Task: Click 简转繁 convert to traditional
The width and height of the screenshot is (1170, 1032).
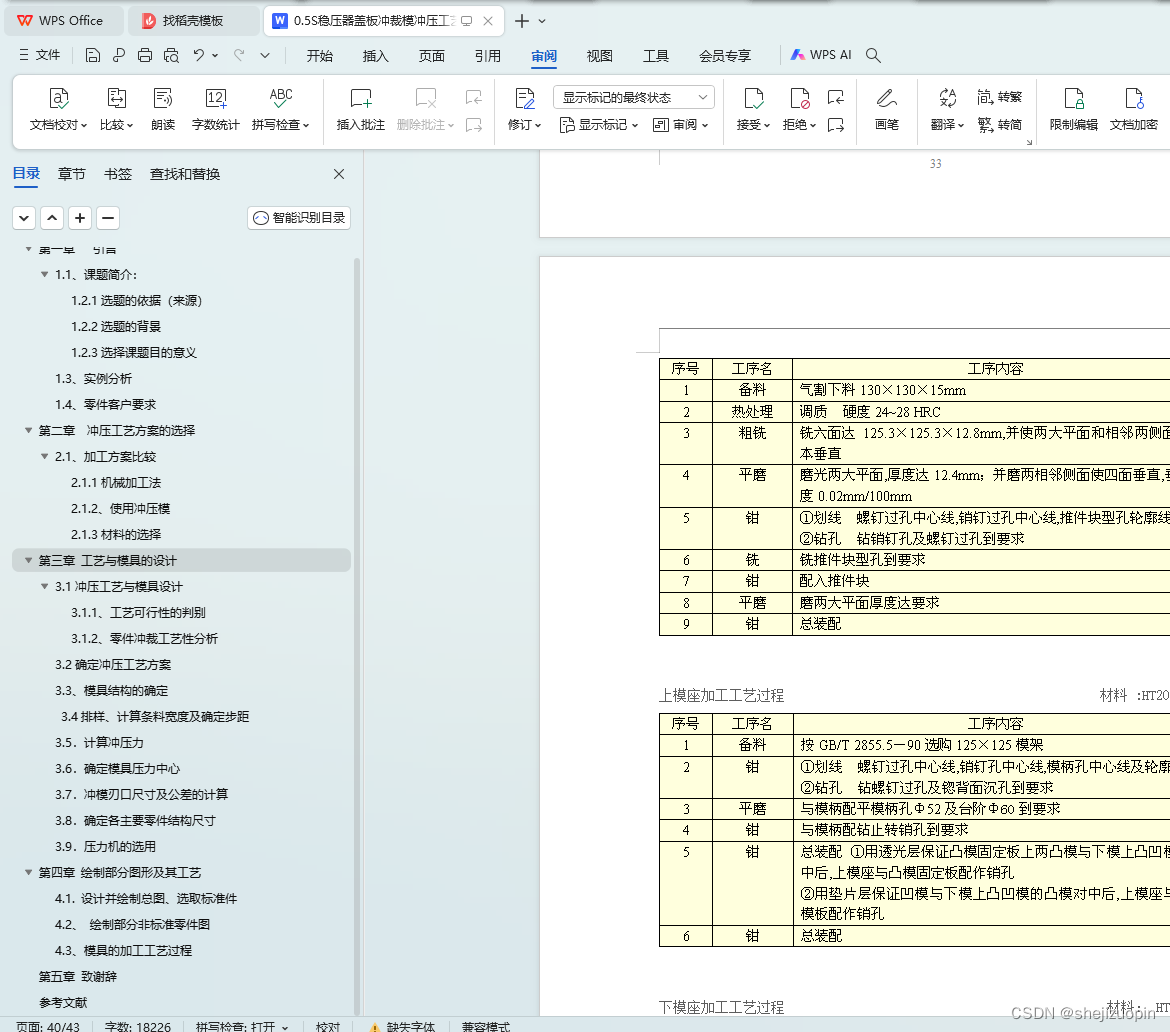Action: [x=999, y=97]
